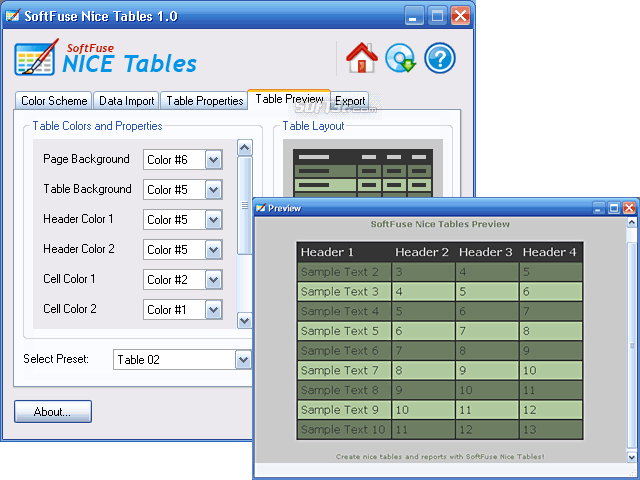This screenshot has width=640, height=480.
Task: Open the Data Import tab
Action: [126, 101]
